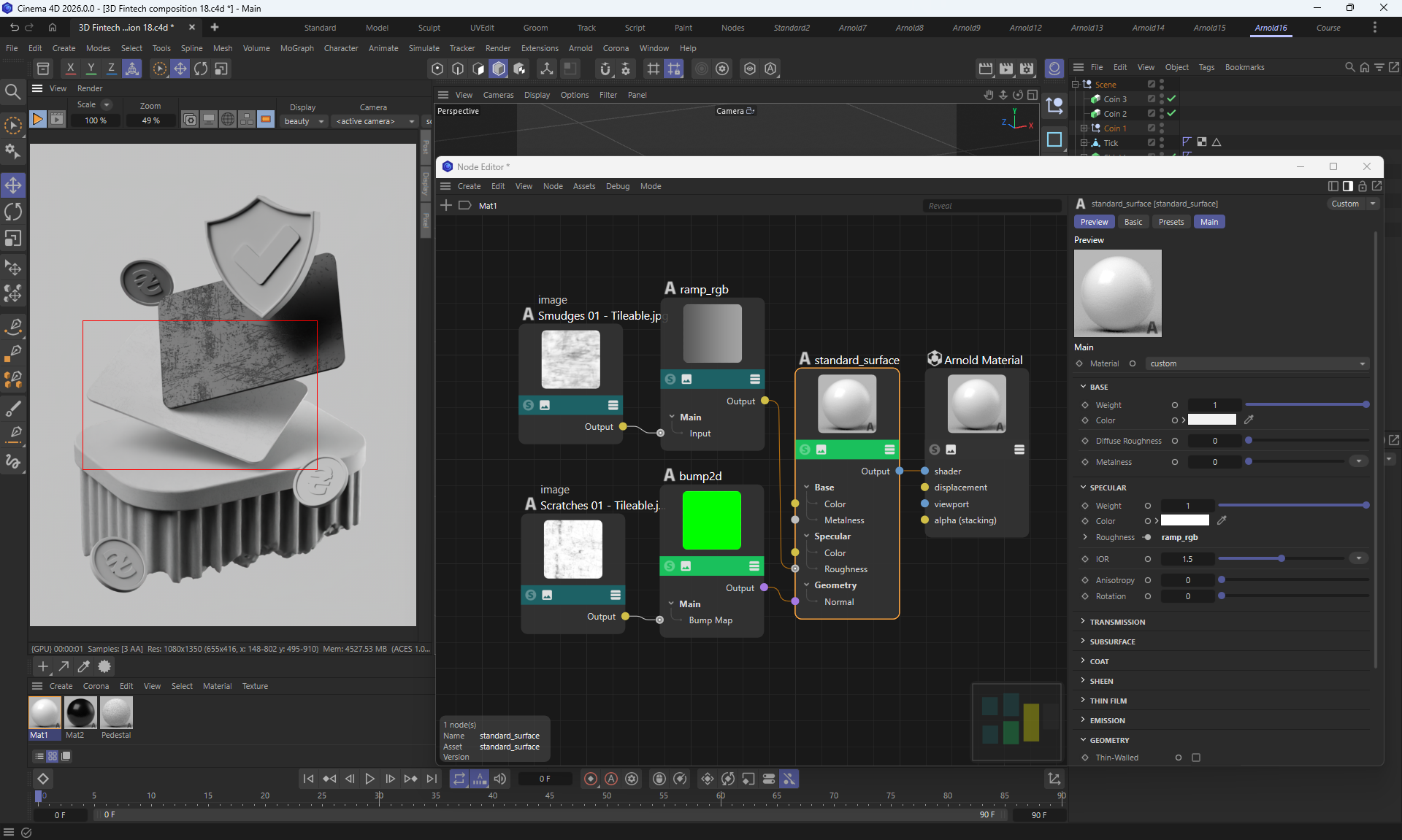Click the Base Color white swatch
The height and width of the screenshot is (840, 1402).
pos(1211,420)
